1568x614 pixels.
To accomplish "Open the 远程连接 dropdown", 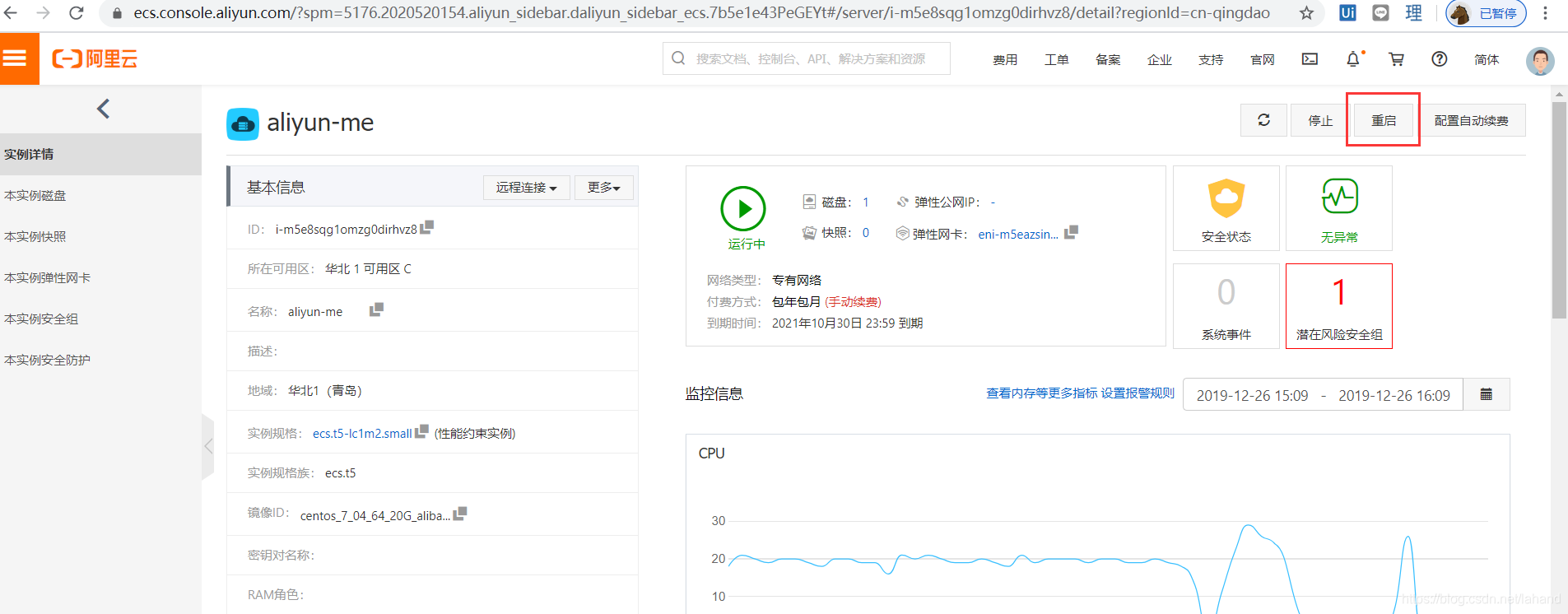I will tap(526, 188).
